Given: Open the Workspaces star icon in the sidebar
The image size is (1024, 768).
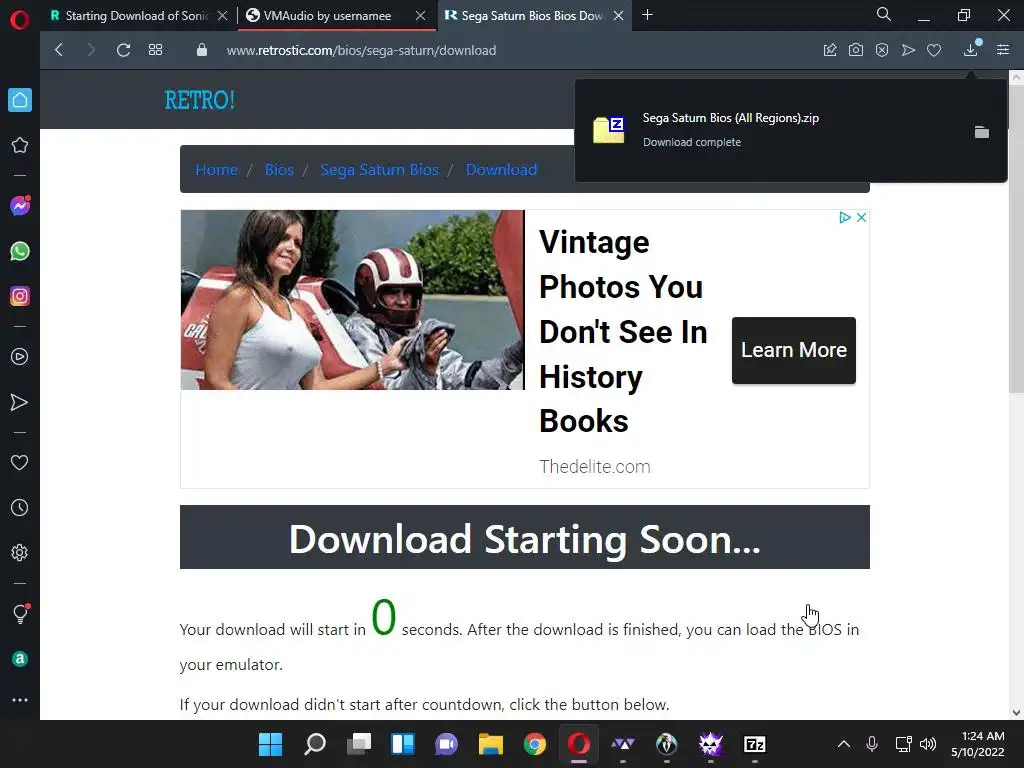Looking at the screenshot, I should 20,145.
